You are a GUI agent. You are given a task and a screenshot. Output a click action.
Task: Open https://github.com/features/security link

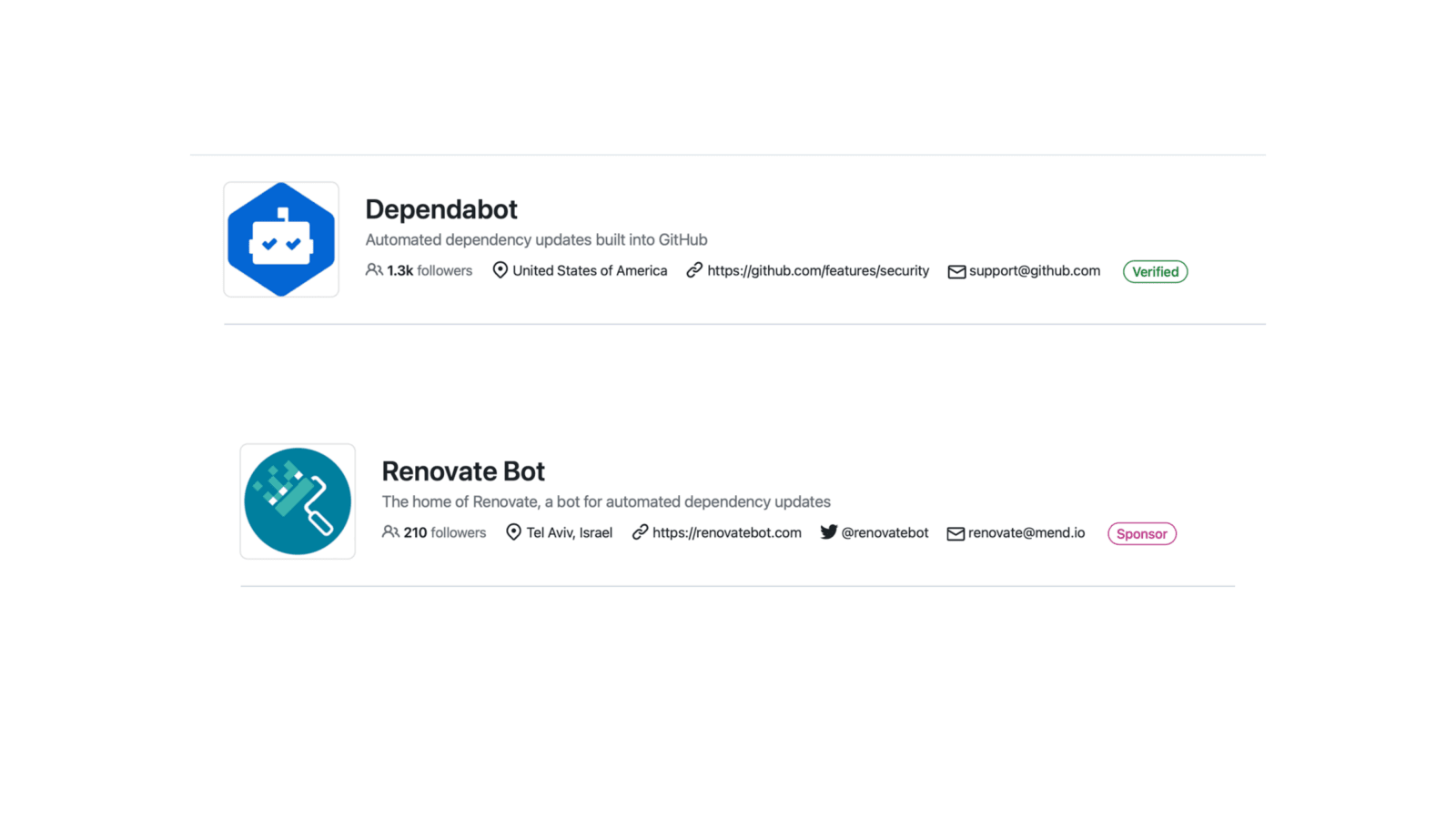[x=818, y=270]
